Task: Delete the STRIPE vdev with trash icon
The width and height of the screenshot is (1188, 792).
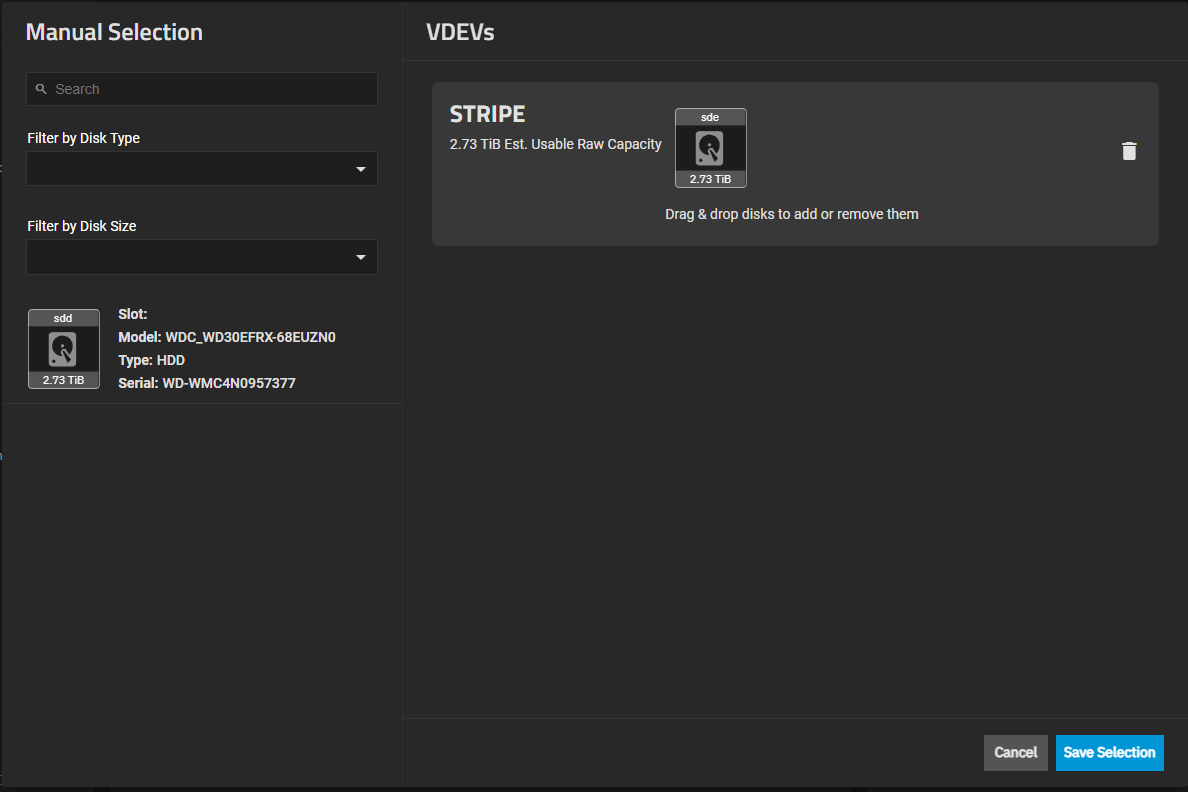Action: (x=1129, y=151)
